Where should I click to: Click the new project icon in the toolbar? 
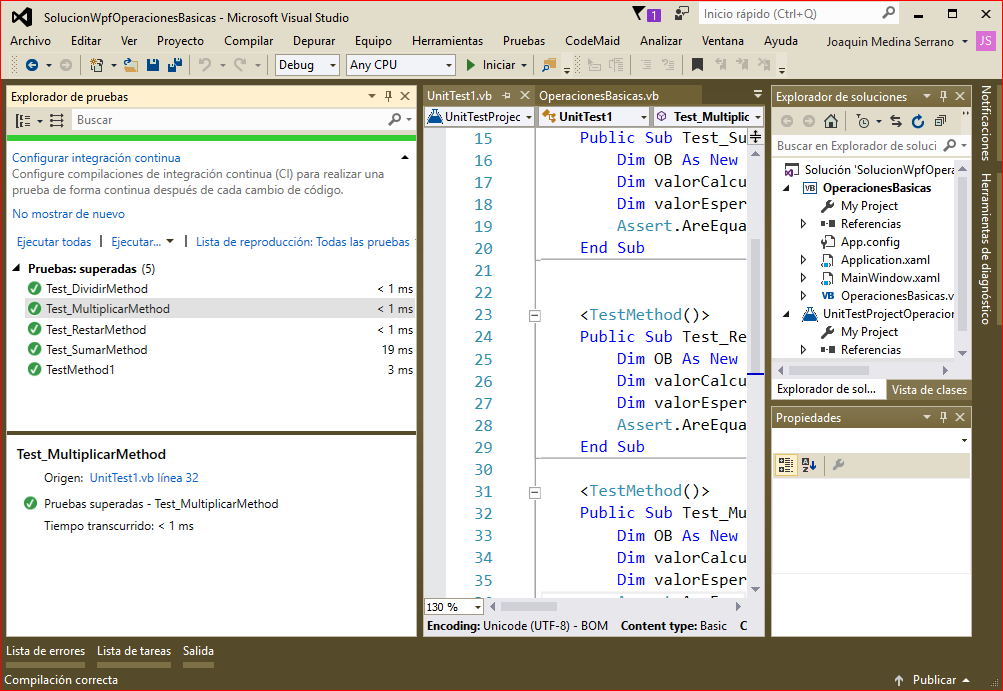tap(97, 65)
